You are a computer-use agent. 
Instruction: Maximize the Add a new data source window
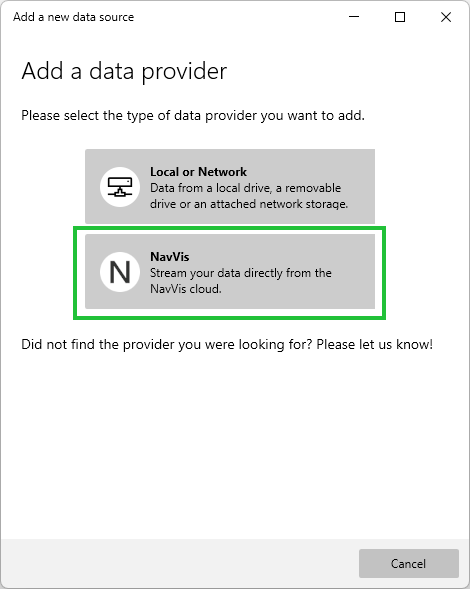[400, 17]
